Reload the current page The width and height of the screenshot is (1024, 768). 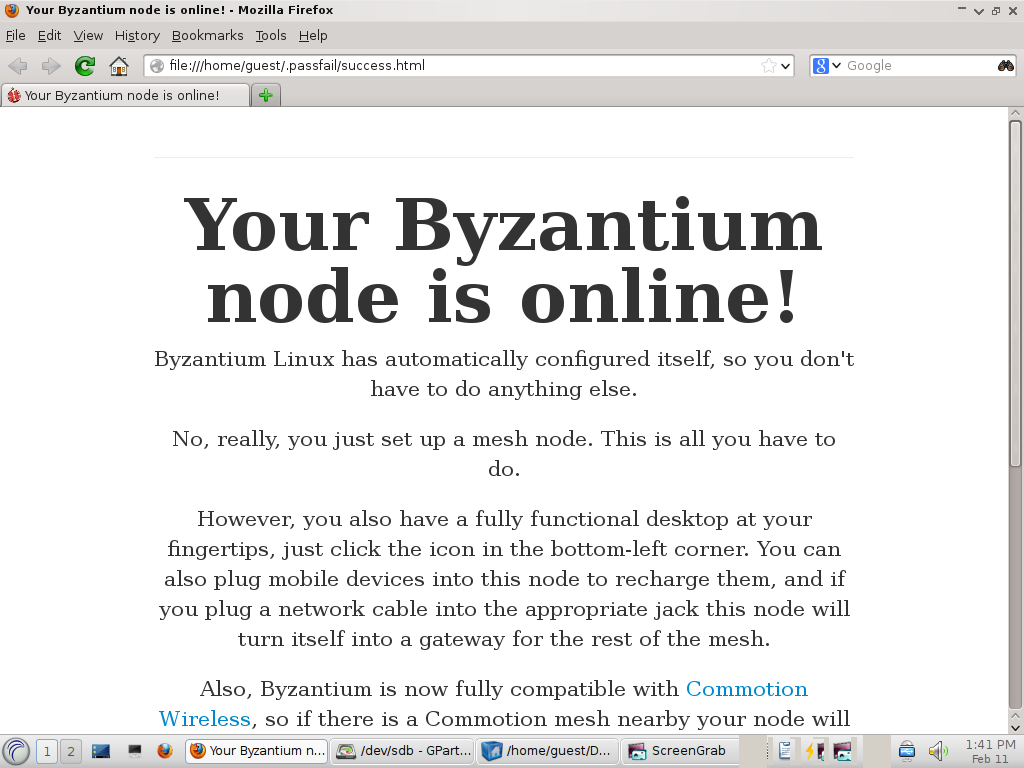85,65
